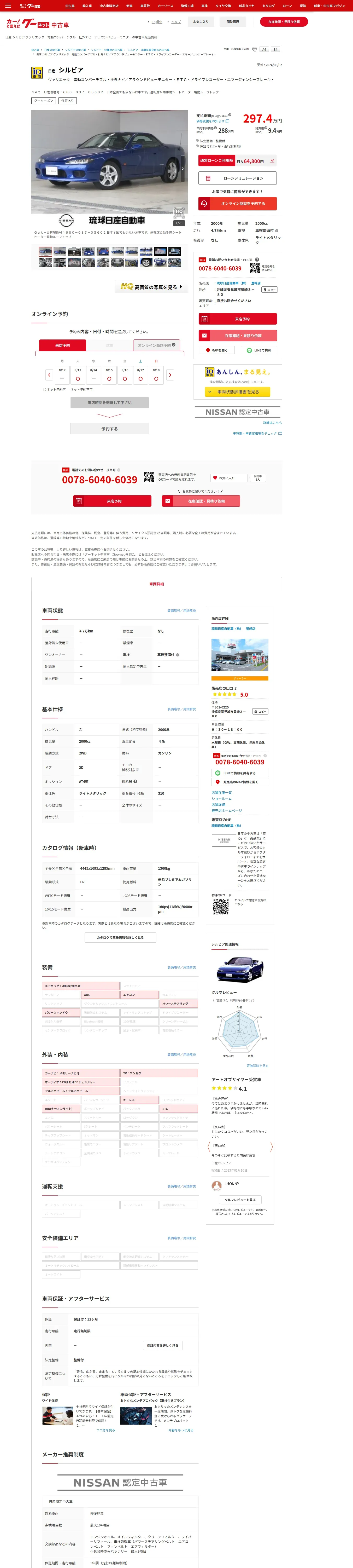Click the 予約する button

pos(110,429)
